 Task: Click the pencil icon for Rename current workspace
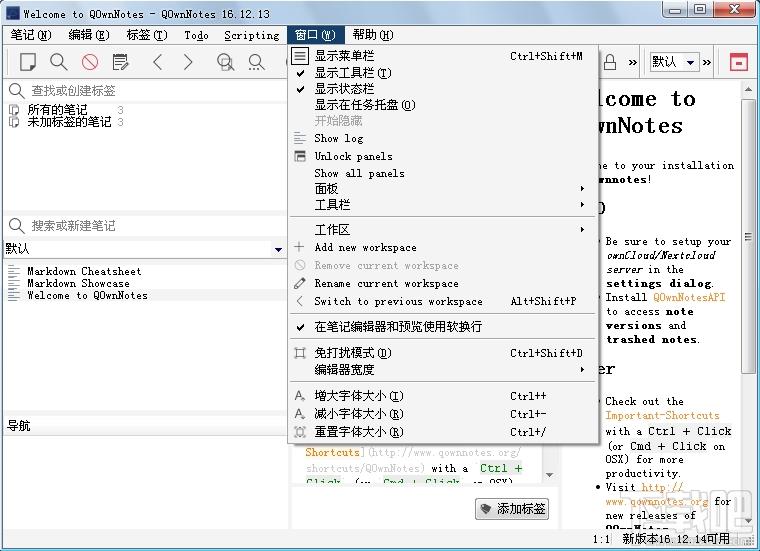(300, 283)
